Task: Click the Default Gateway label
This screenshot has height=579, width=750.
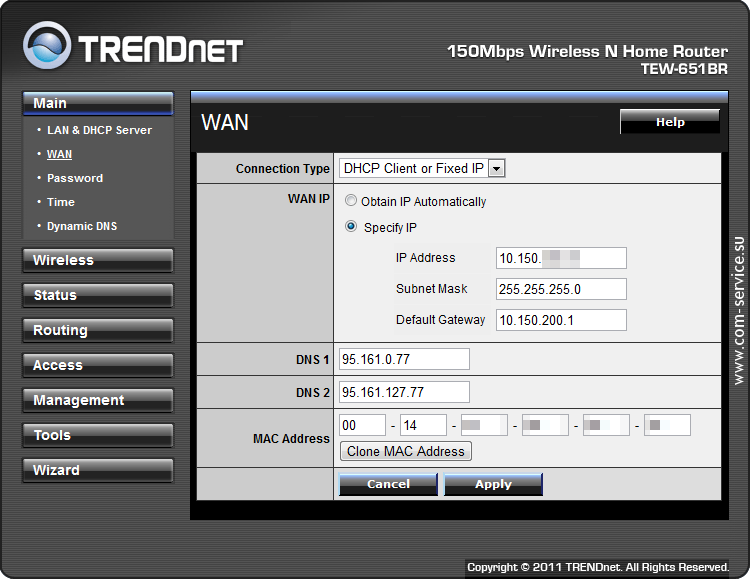Action: click(441, 320)
